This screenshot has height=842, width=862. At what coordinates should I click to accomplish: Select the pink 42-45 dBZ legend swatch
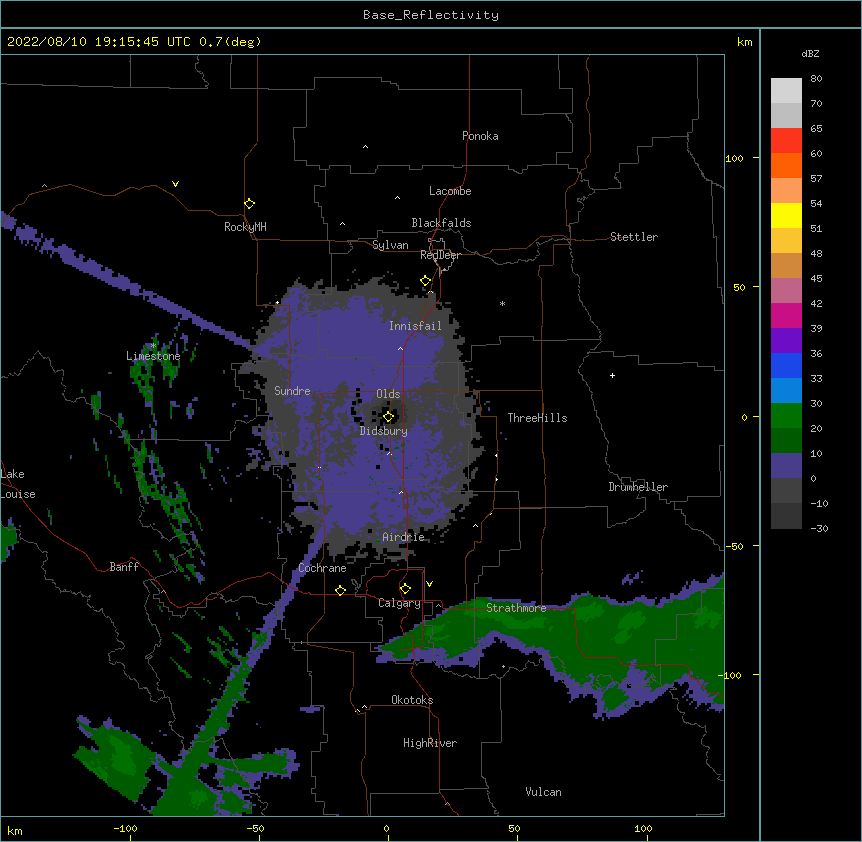point(786,291)
